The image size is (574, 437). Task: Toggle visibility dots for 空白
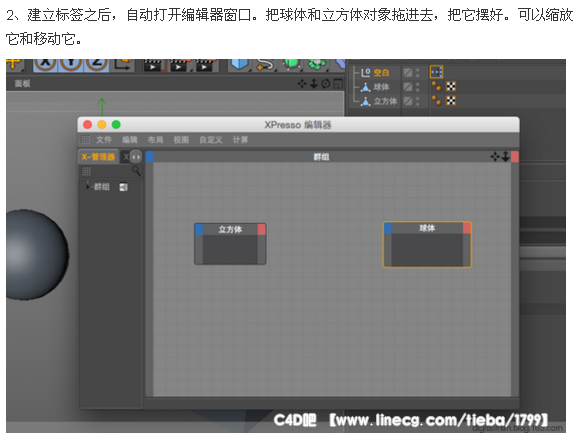pos(418,73)
